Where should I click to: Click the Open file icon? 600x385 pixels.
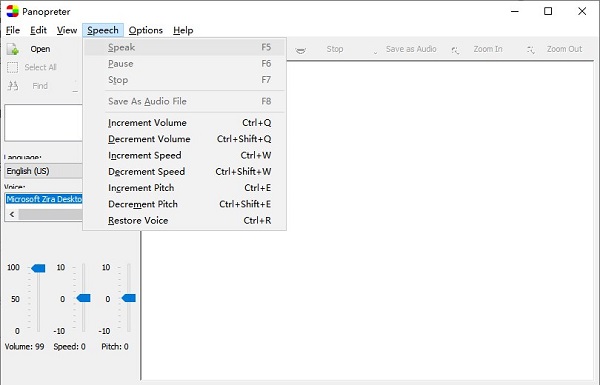coord(13,49)
